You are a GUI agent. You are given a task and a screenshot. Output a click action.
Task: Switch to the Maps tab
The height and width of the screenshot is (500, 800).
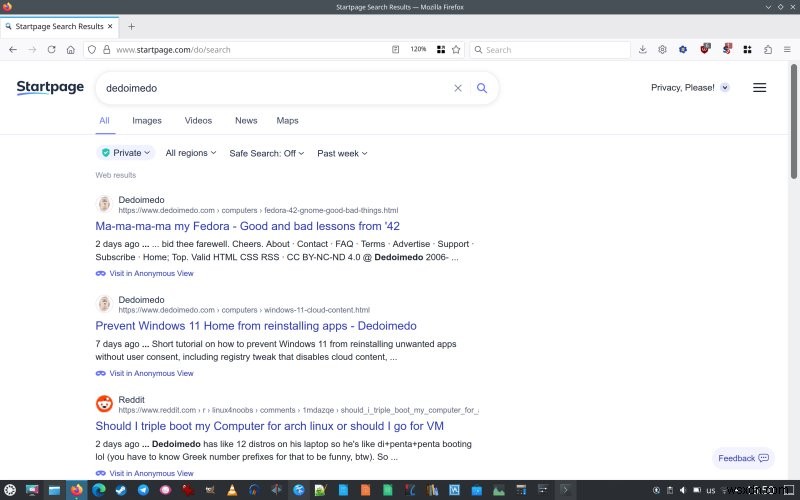[x=287, y=120]
